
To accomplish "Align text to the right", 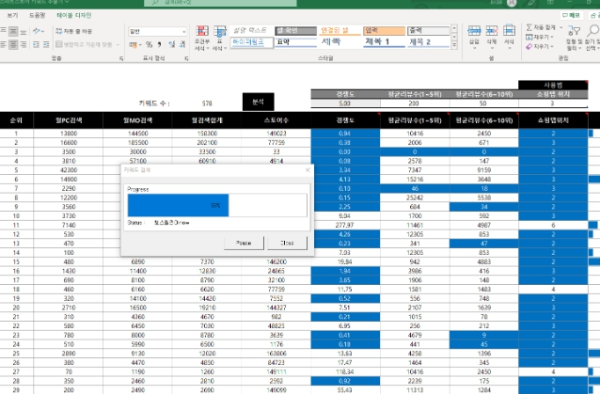I will point(23,45).
